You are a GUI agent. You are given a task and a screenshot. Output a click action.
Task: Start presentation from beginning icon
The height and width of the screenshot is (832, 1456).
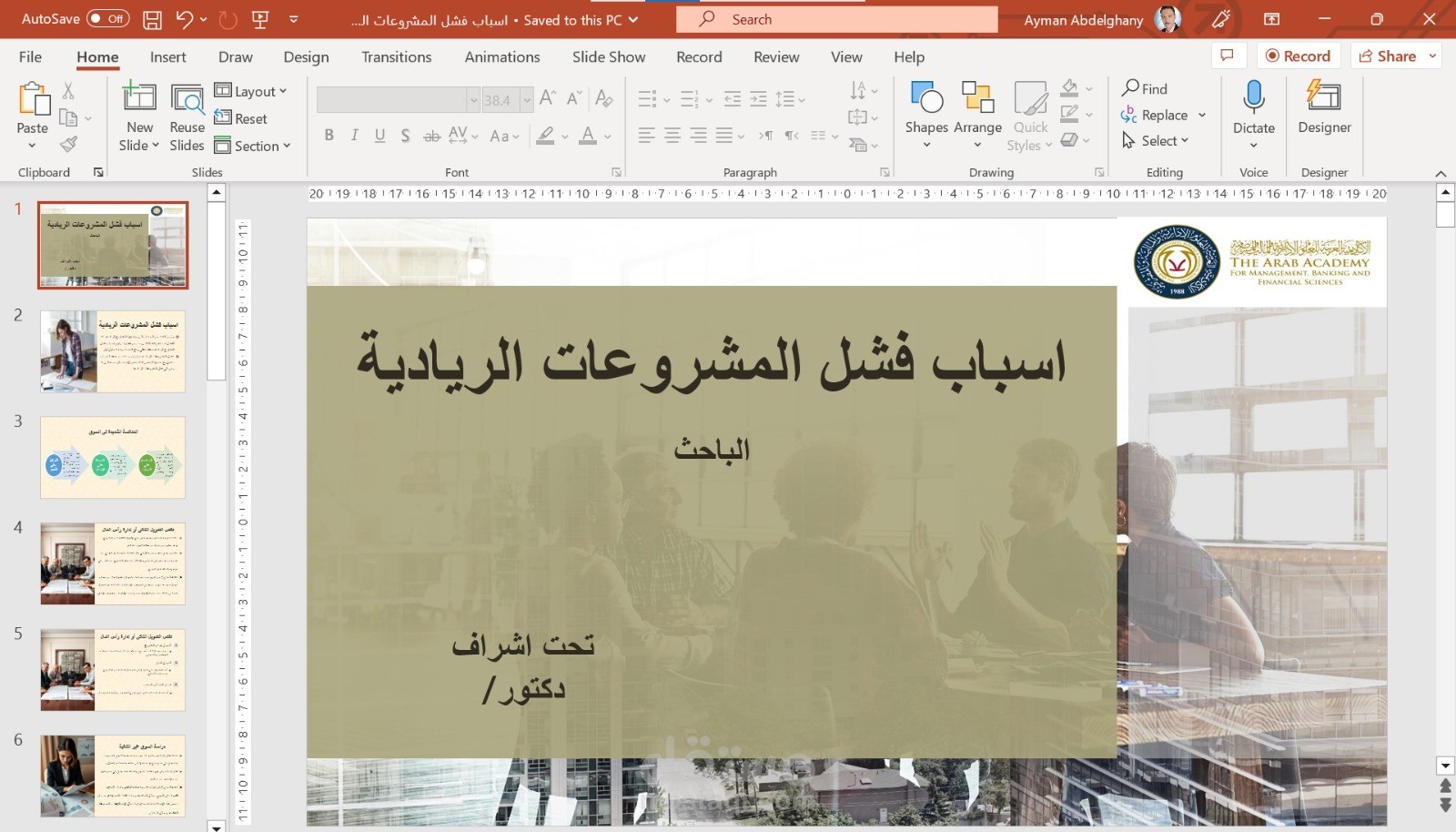pyautogui.click(x=260, y=19)
